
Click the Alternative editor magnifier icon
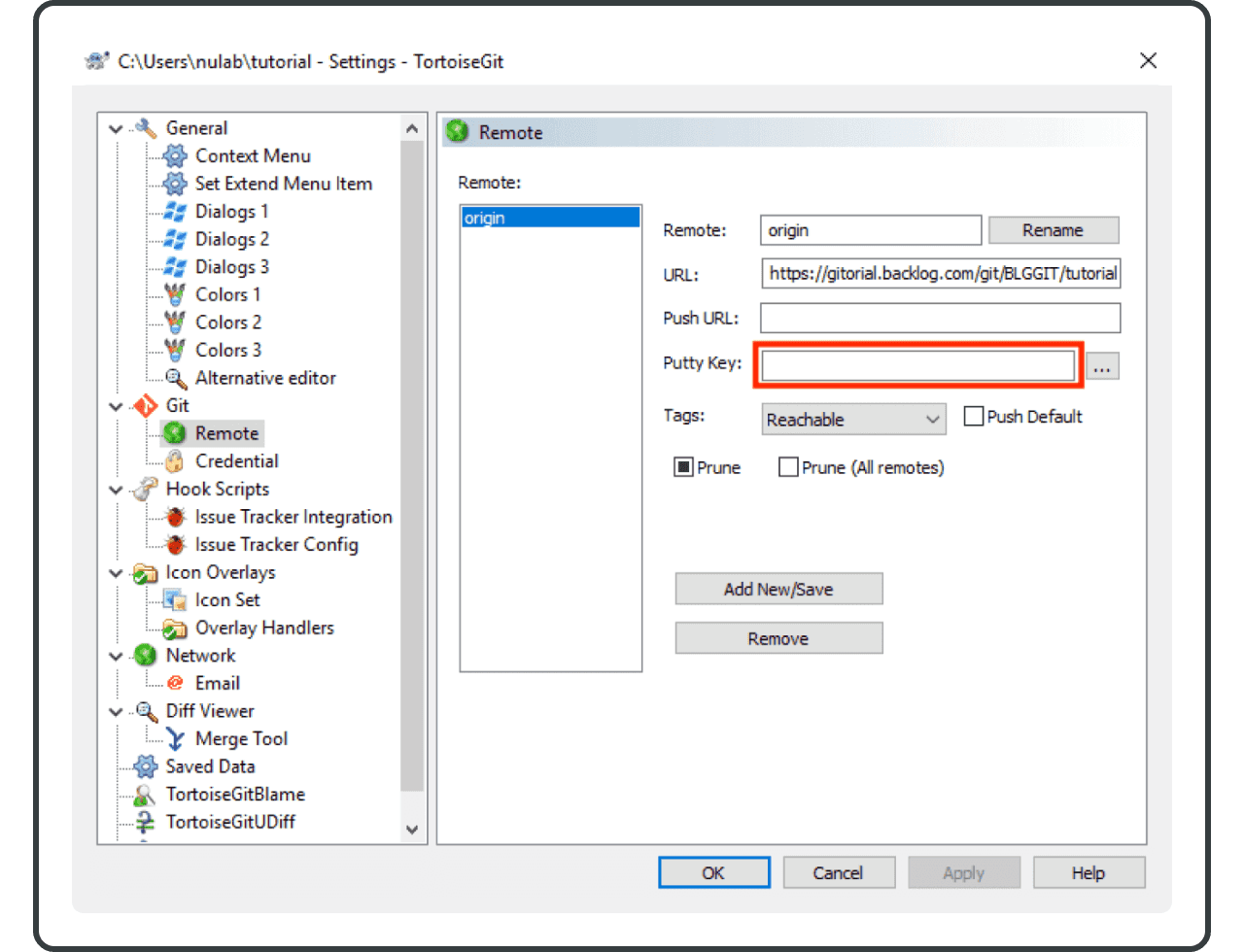pyautogui.click(x=175, y=379)
